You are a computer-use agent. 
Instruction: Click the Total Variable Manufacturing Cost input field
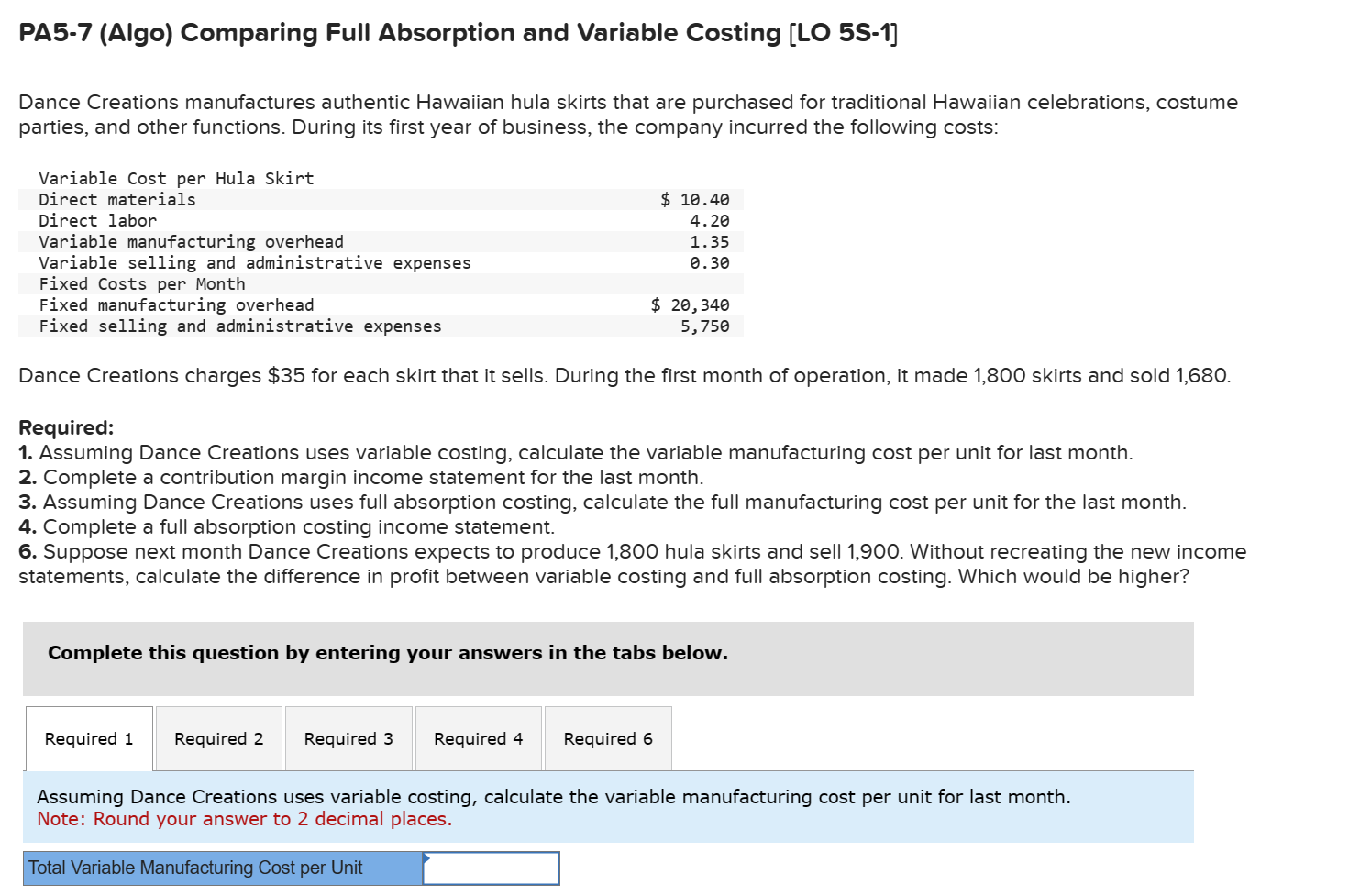pyautogui.click(x=491, y=868)
